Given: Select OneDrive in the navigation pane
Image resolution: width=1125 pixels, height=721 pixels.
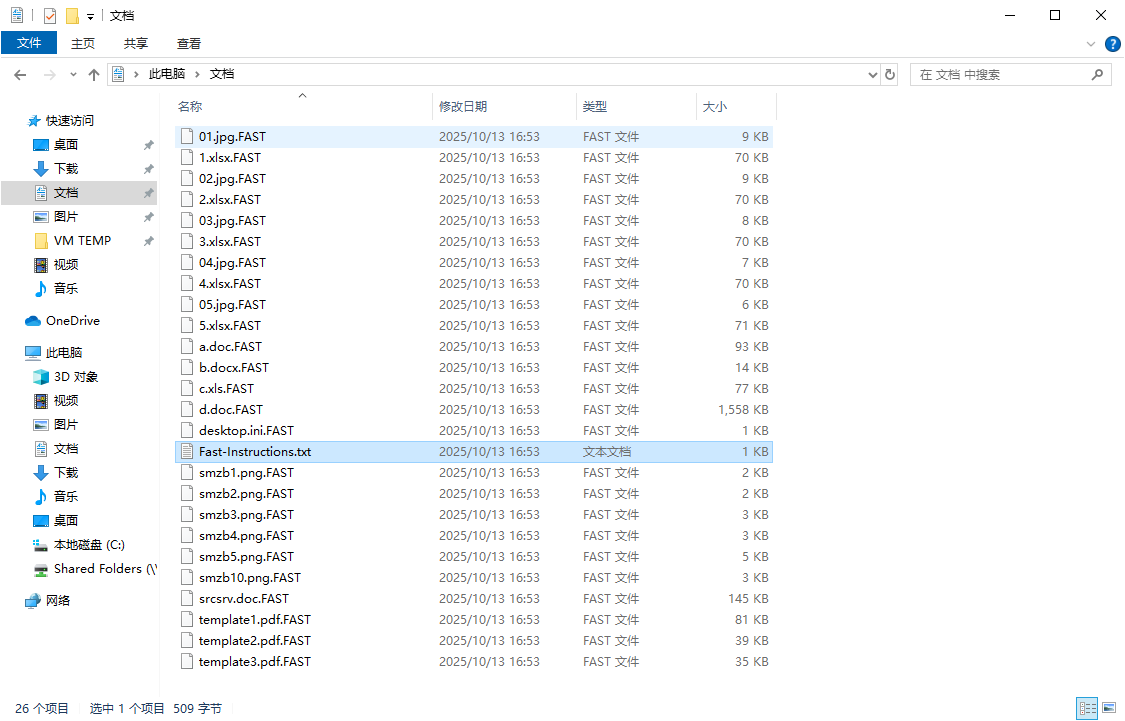Looking at the screenshot, I should 72,321.
